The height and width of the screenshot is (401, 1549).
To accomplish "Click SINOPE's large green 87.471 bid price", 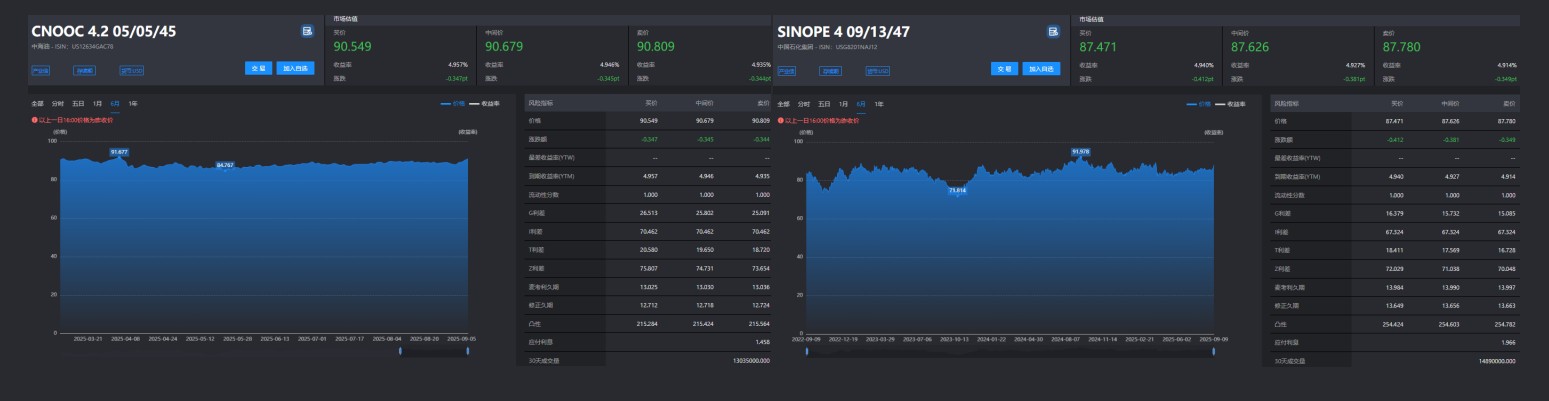I will pyautogui.click(x=1099, y=47).
